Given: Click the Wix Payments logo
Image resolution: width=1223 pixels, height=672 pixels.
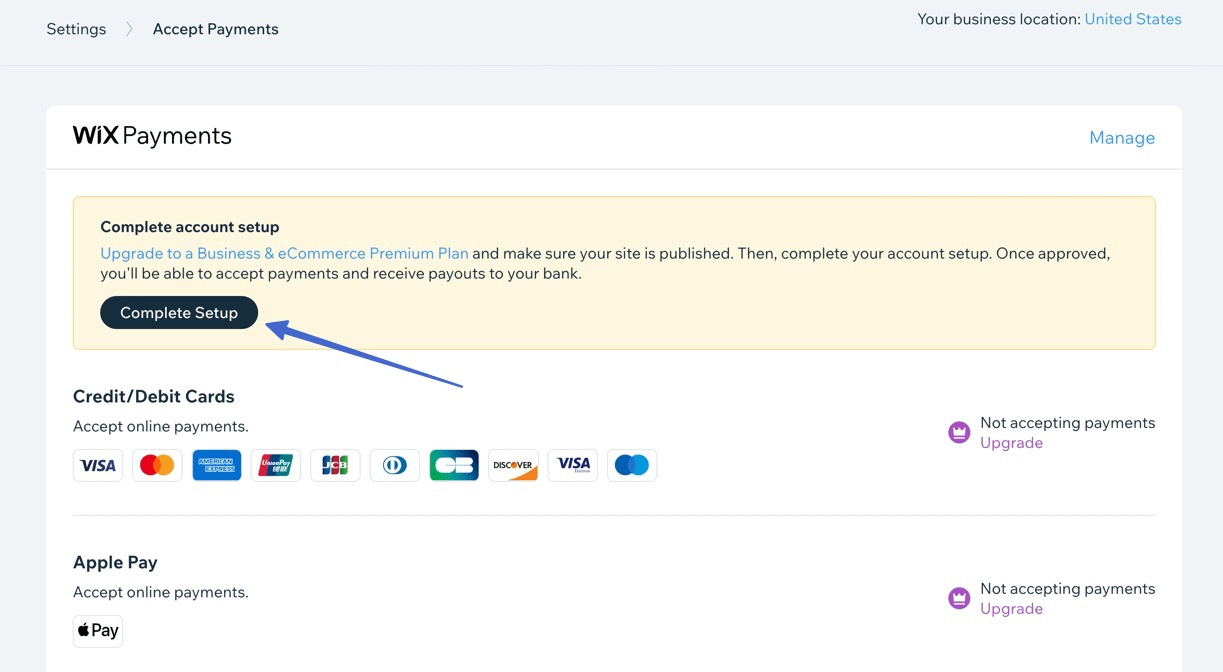Looking at the screenshot, I should point(151,136).
